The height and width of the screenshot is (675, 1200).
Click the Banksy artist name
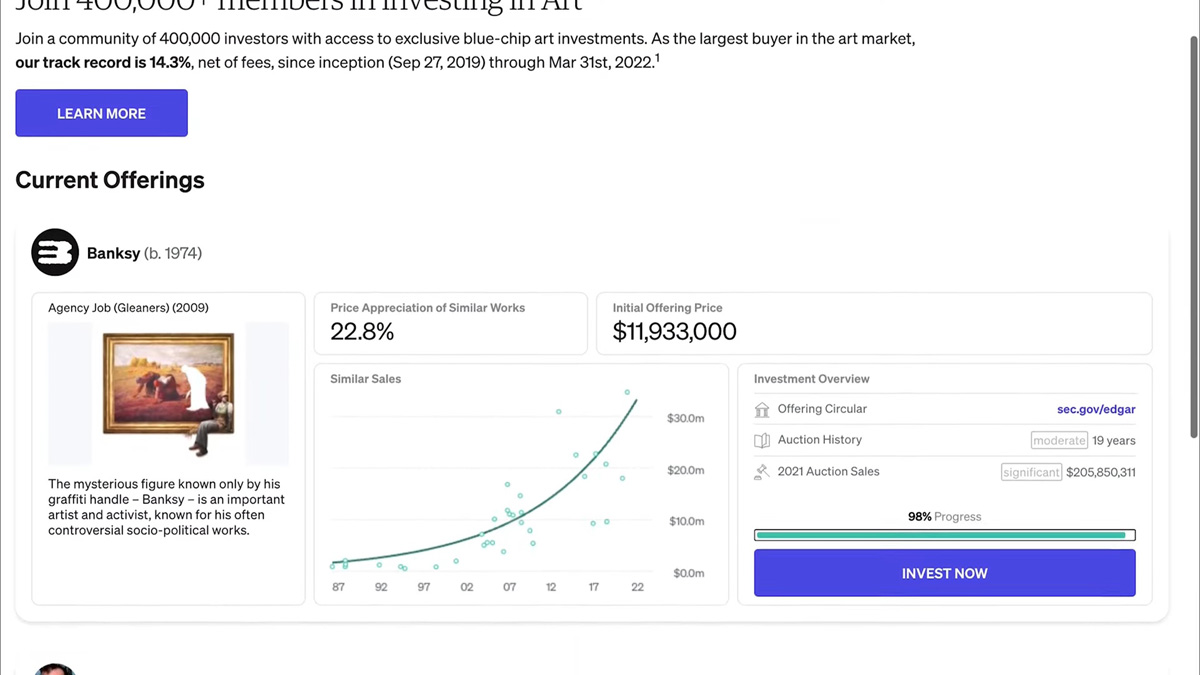point(113,253)
